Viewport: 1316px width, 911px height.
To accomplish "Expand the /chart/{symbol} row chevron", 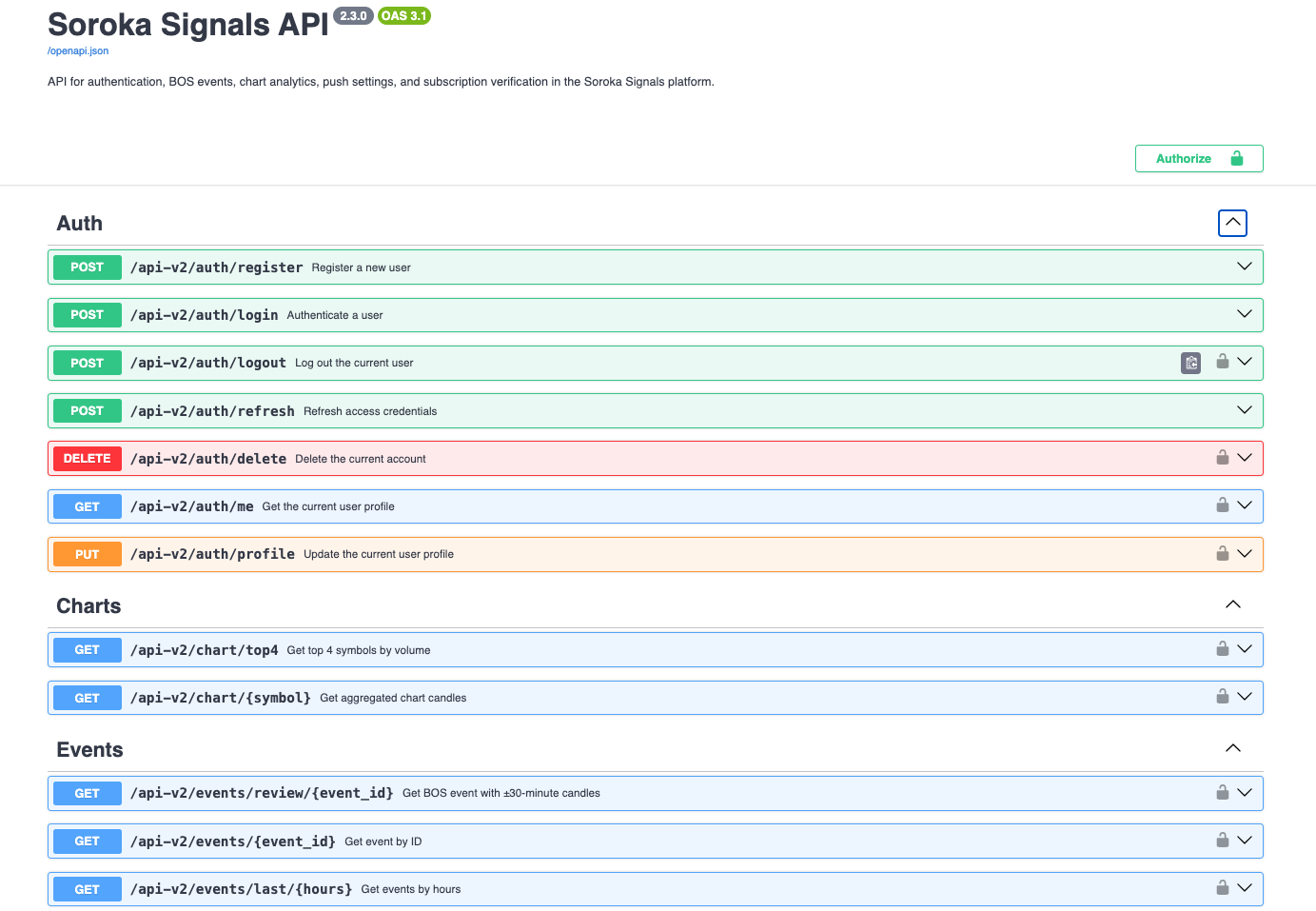I will click(1244, 697).
